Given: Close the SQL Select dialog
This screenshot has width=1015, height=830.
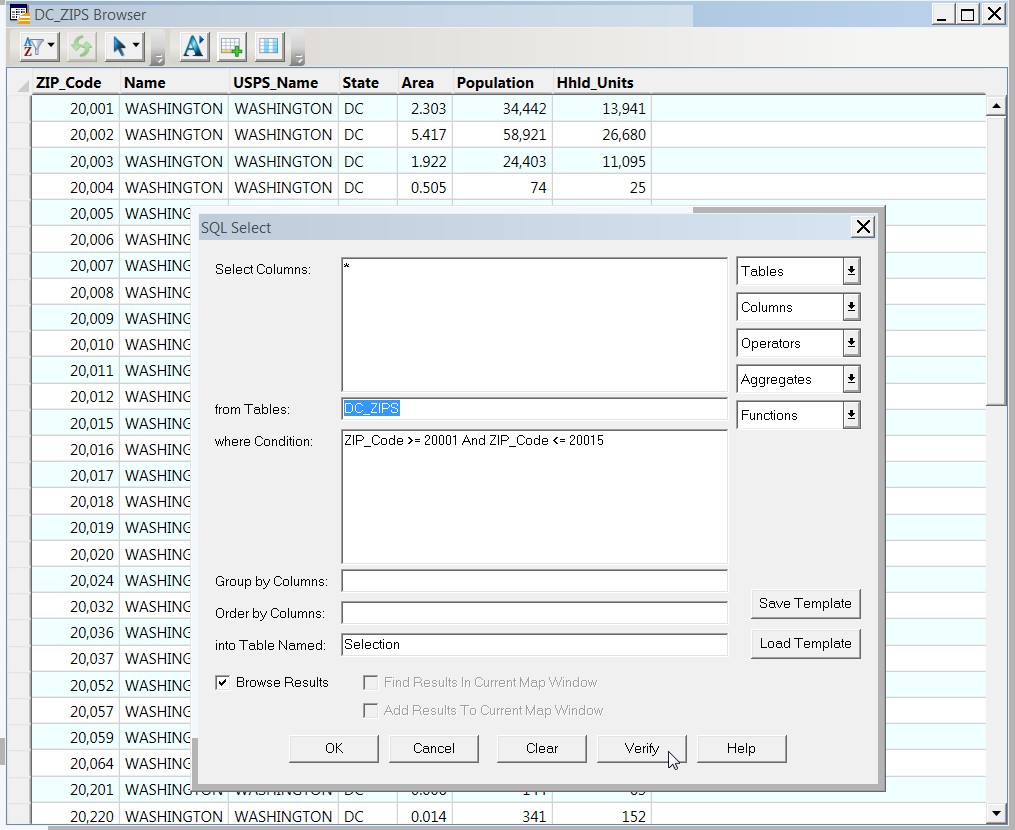Looking at the screenshot, I should [x=863, y=227].
